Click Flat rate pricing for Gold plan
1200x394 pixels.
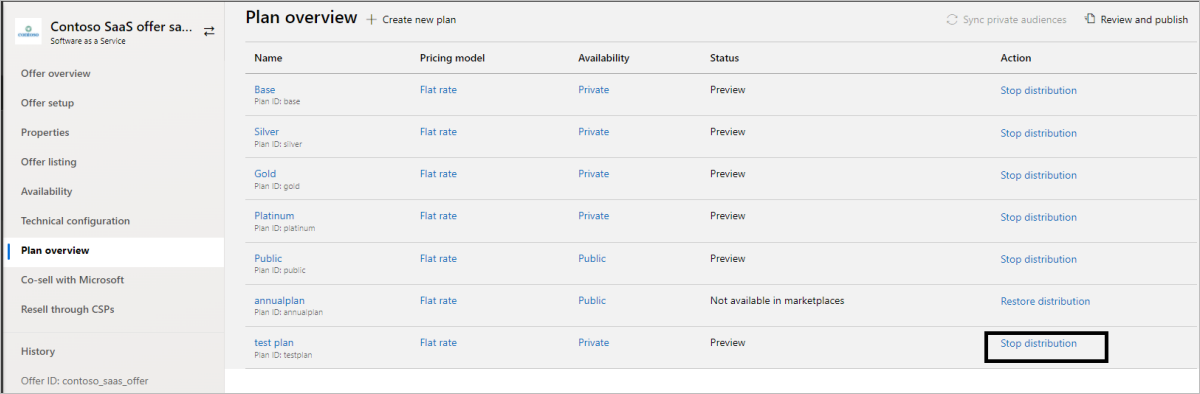tap(438, 174)
